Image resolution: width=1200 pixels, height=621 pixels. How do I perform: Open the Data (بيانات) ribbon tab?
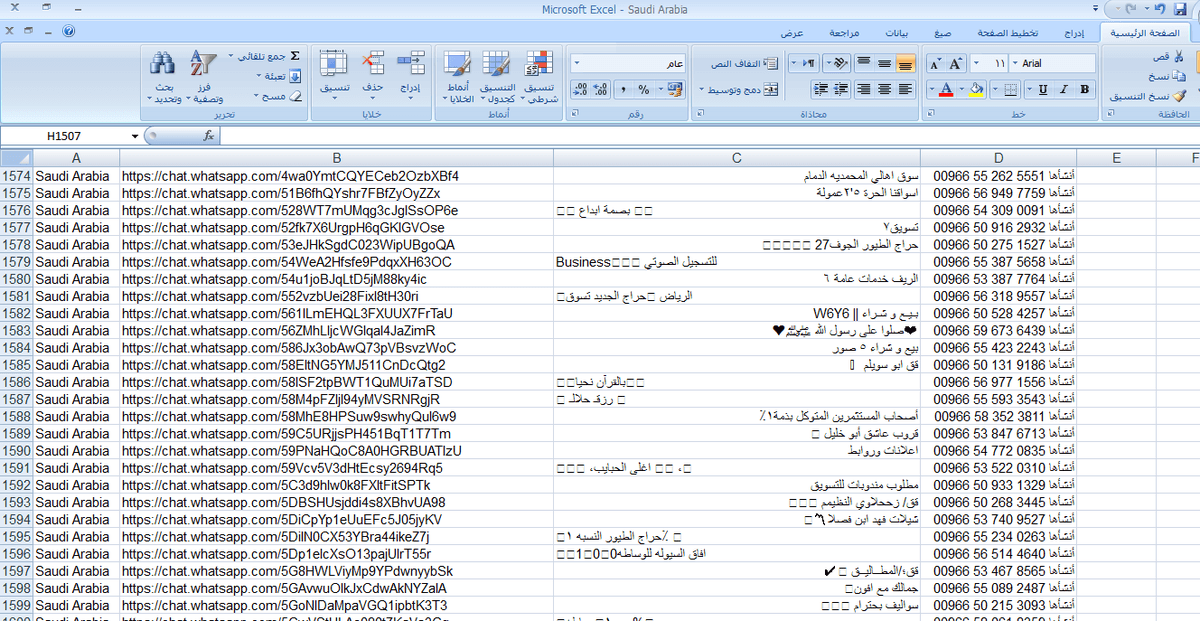897,33
